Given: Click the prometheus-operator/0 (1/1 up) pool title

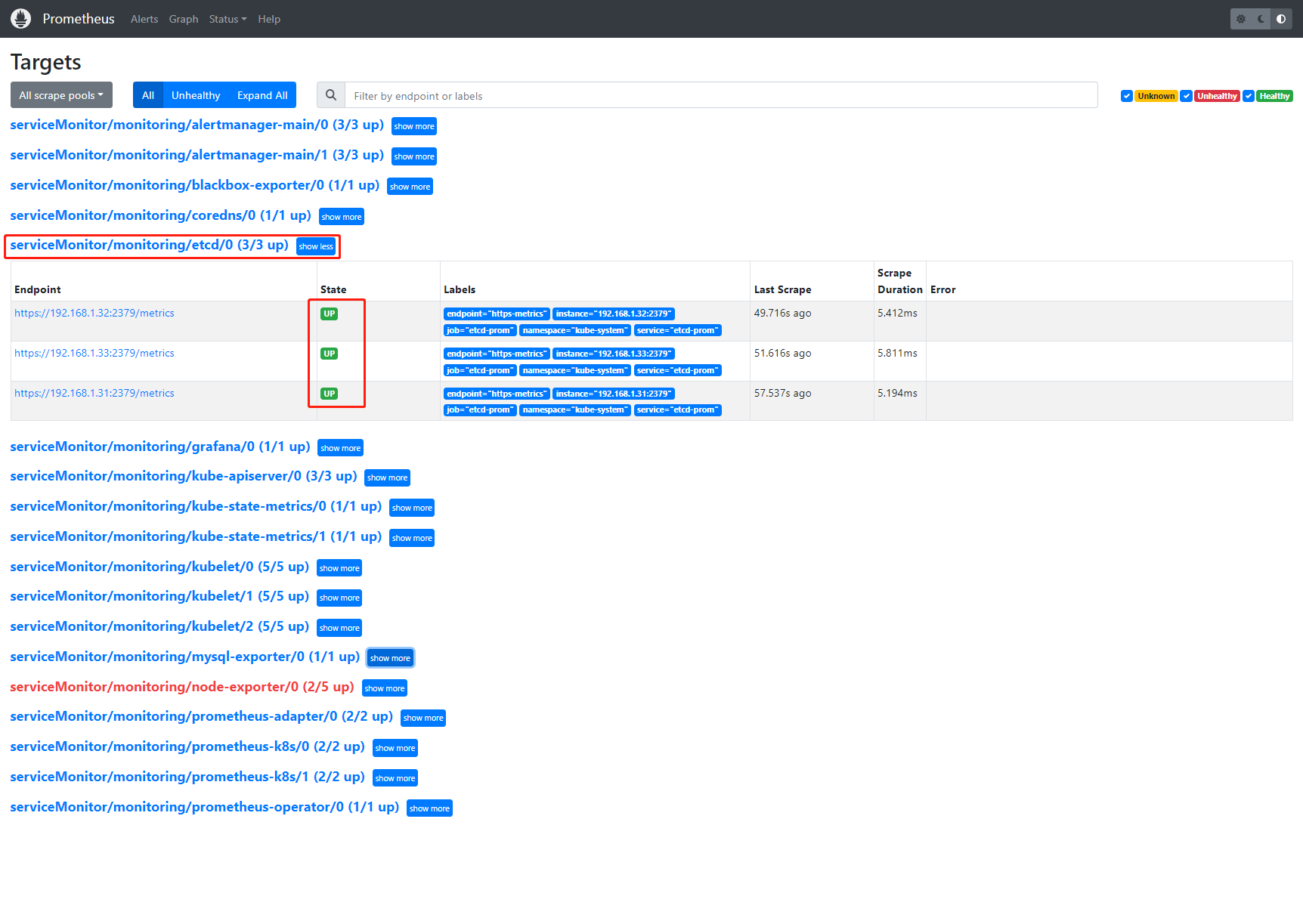Looking at the screenshot, I should pyautogui.click(x=204, y=807).
